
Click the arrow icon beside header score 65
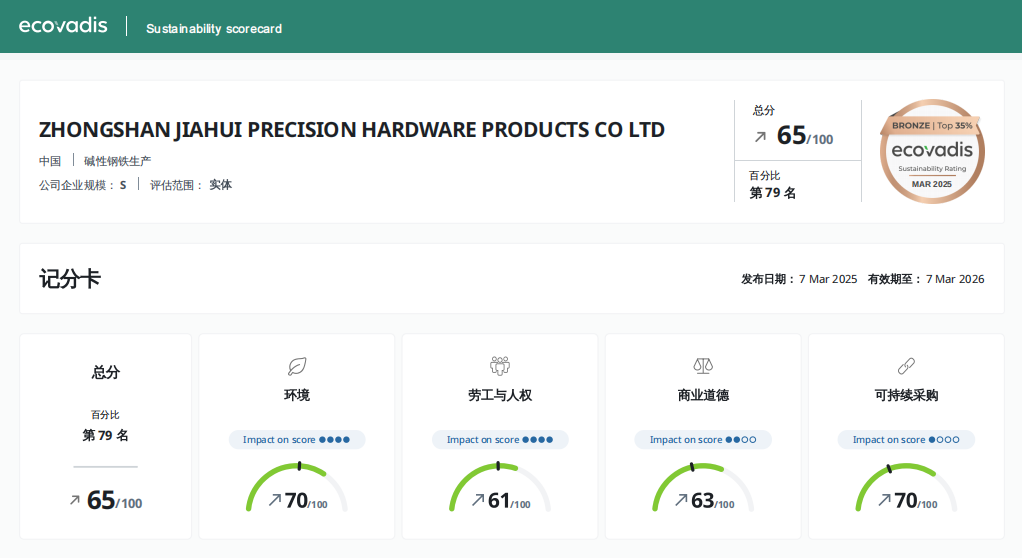(761, 136)
